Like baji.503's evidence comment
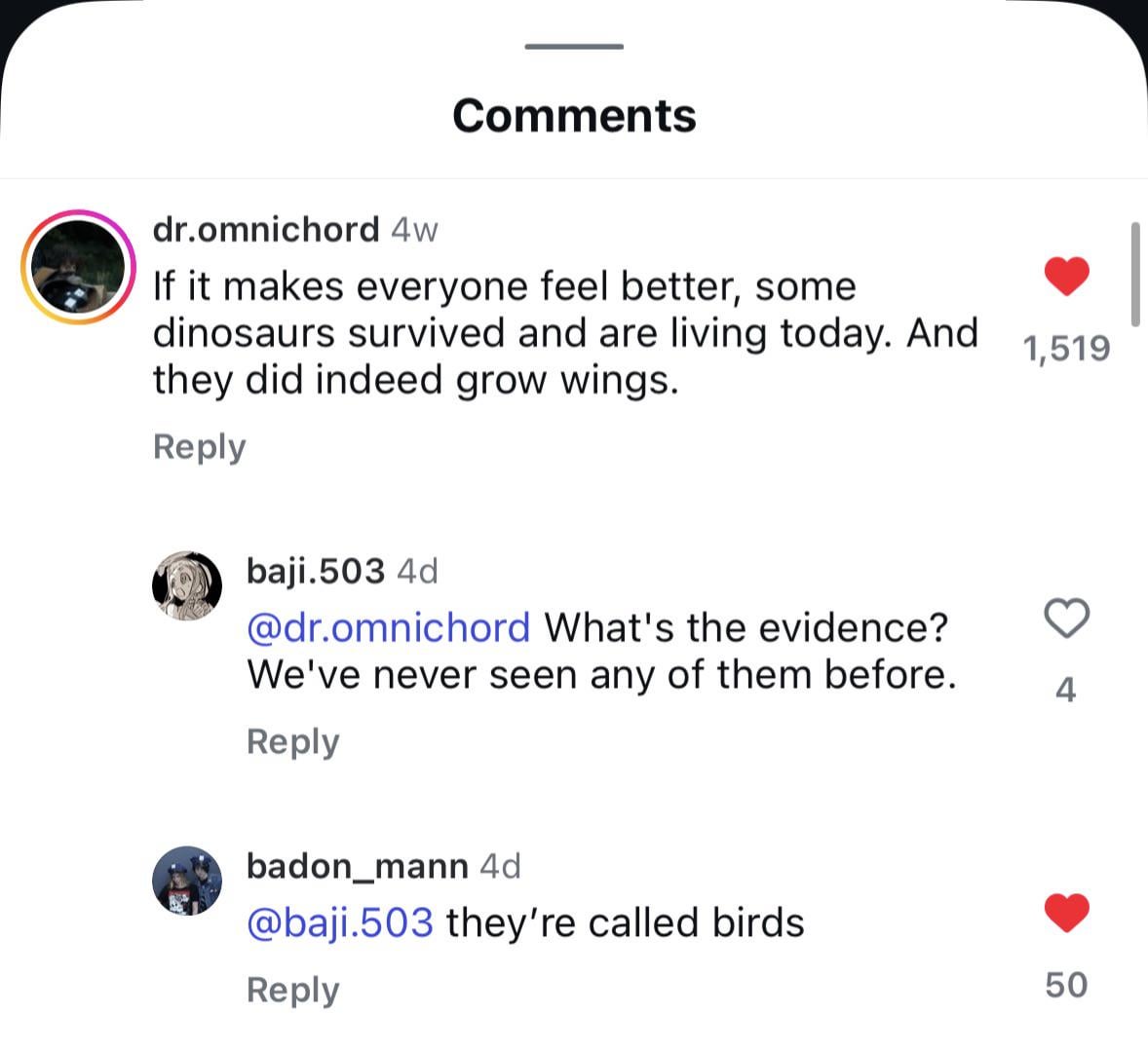This screenshot has width=1148, height=1052. pyautogui.click(x=1066, y=618)
